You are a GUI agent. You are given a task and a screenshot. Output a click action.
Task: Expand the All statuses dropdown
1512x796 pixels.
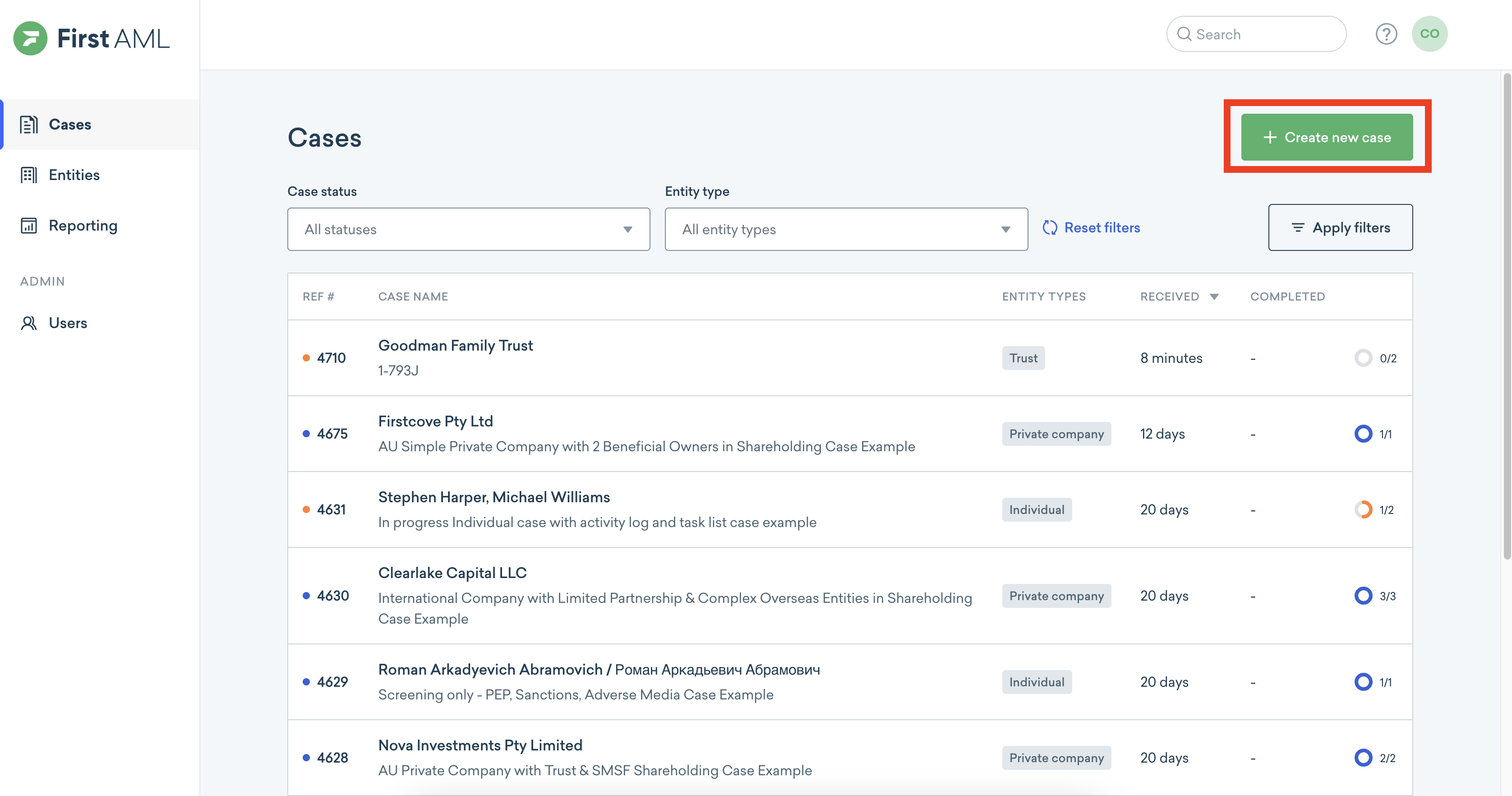468,230
